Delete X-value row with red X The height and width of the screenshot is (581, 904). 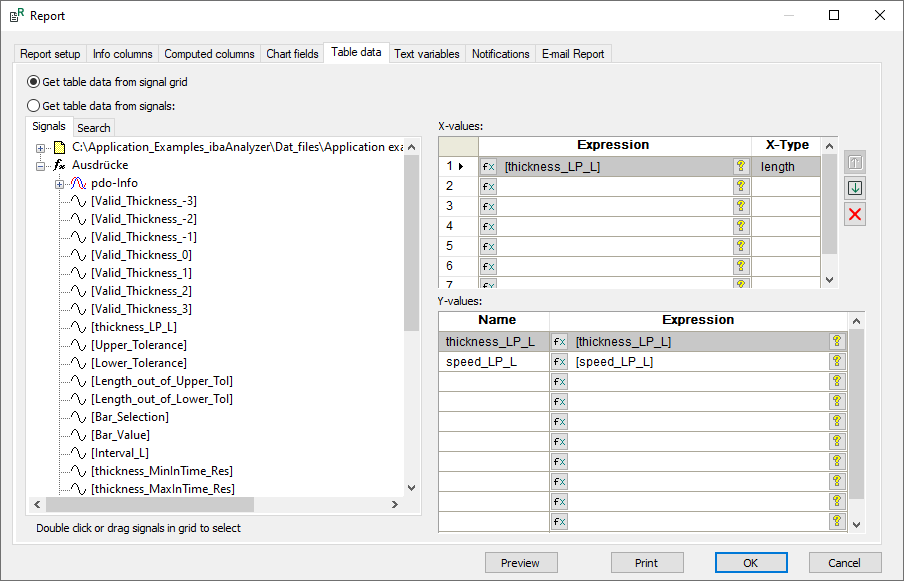pos(855,214)
